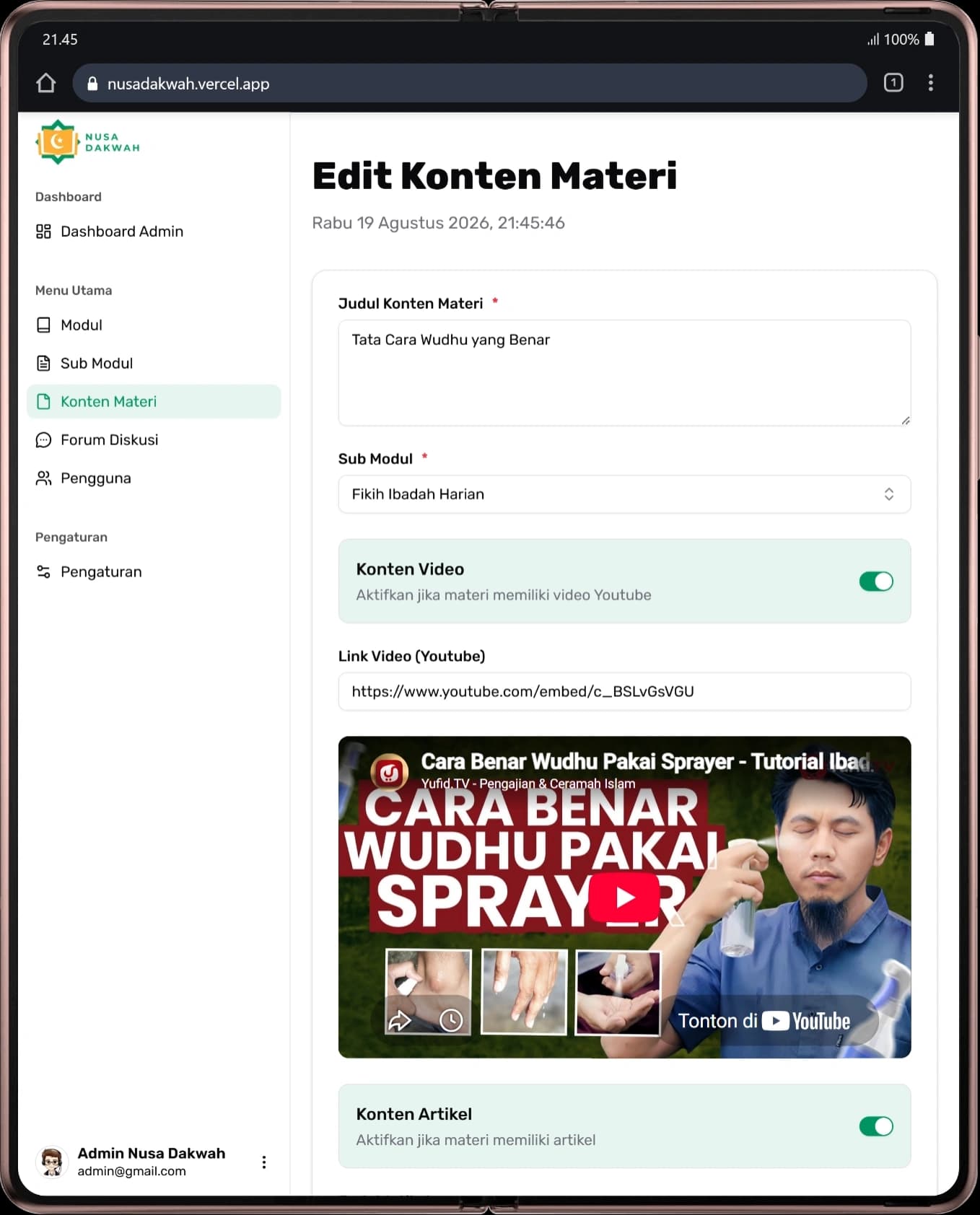Open the browser three-dot menu
Viewport: 980px width, 1215px height.
pyautogui.click(x=931, y=83)
